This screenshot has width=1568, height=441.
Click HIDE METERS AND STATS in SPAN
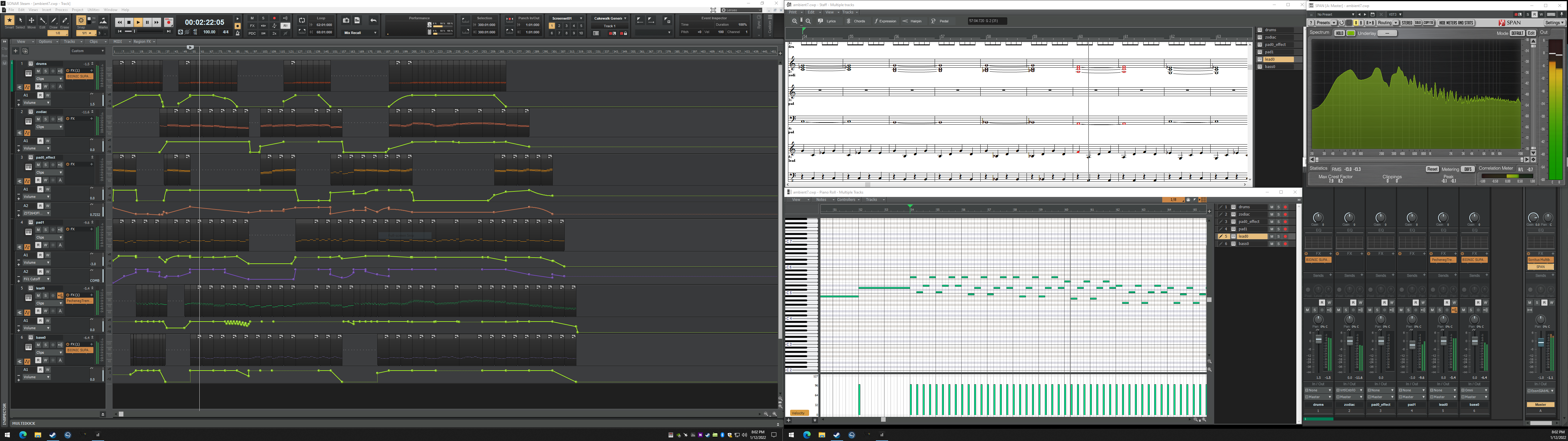point(1456,23)
